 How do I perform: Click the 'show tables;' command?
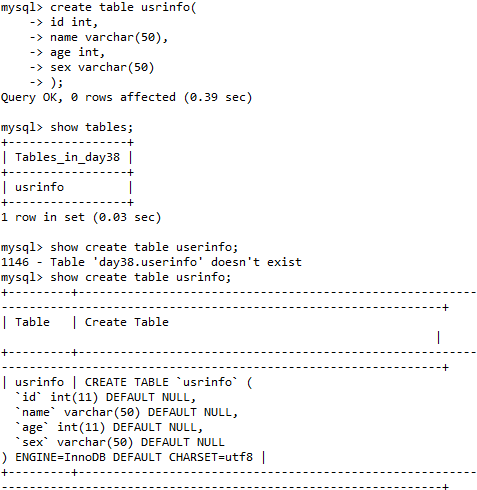click(x=91, y=127)
